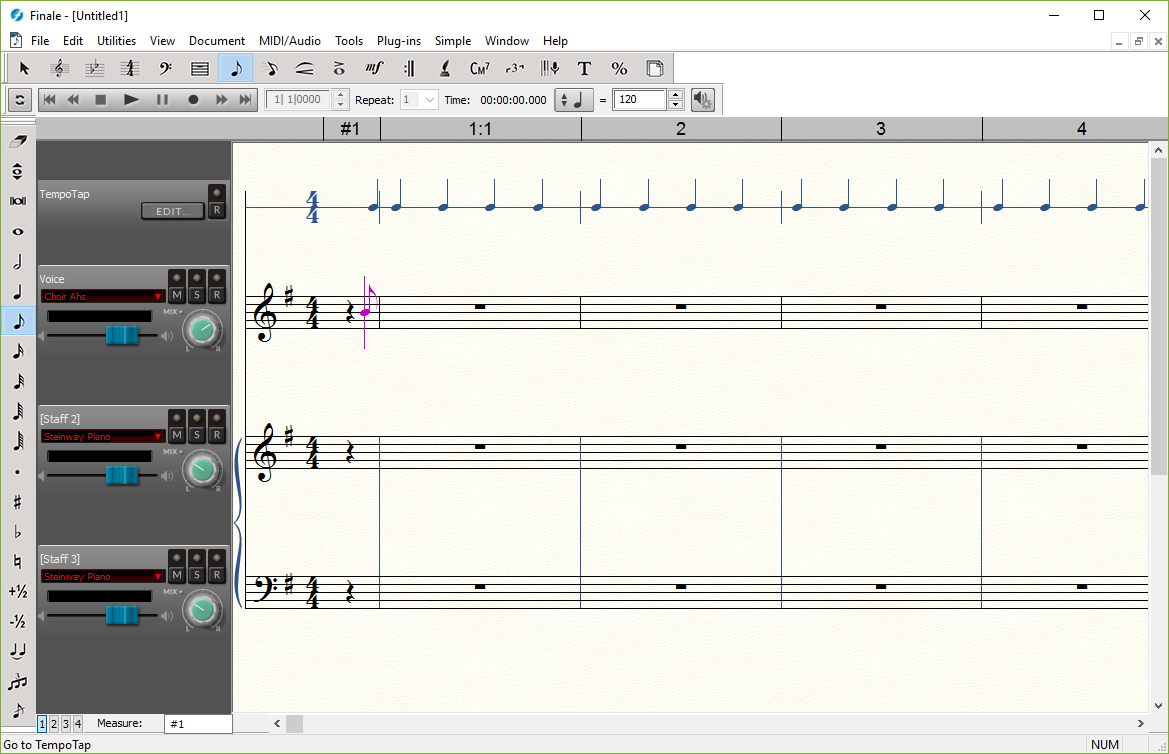
Task: Choose the whole note duration
Action: tap(18, 232)
